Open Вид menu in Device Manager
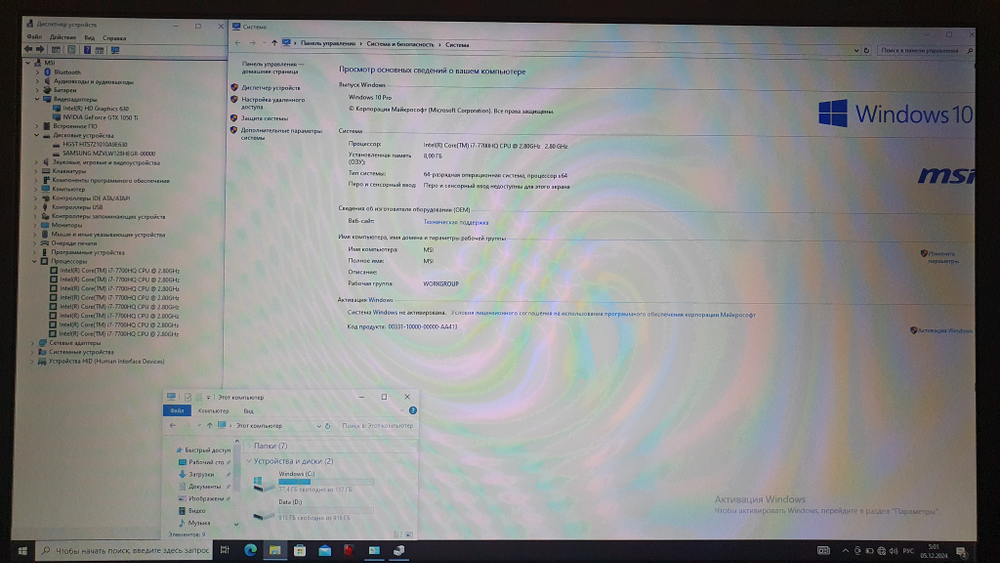This screenshot has width=1000, height=563. tap(89, 38)
